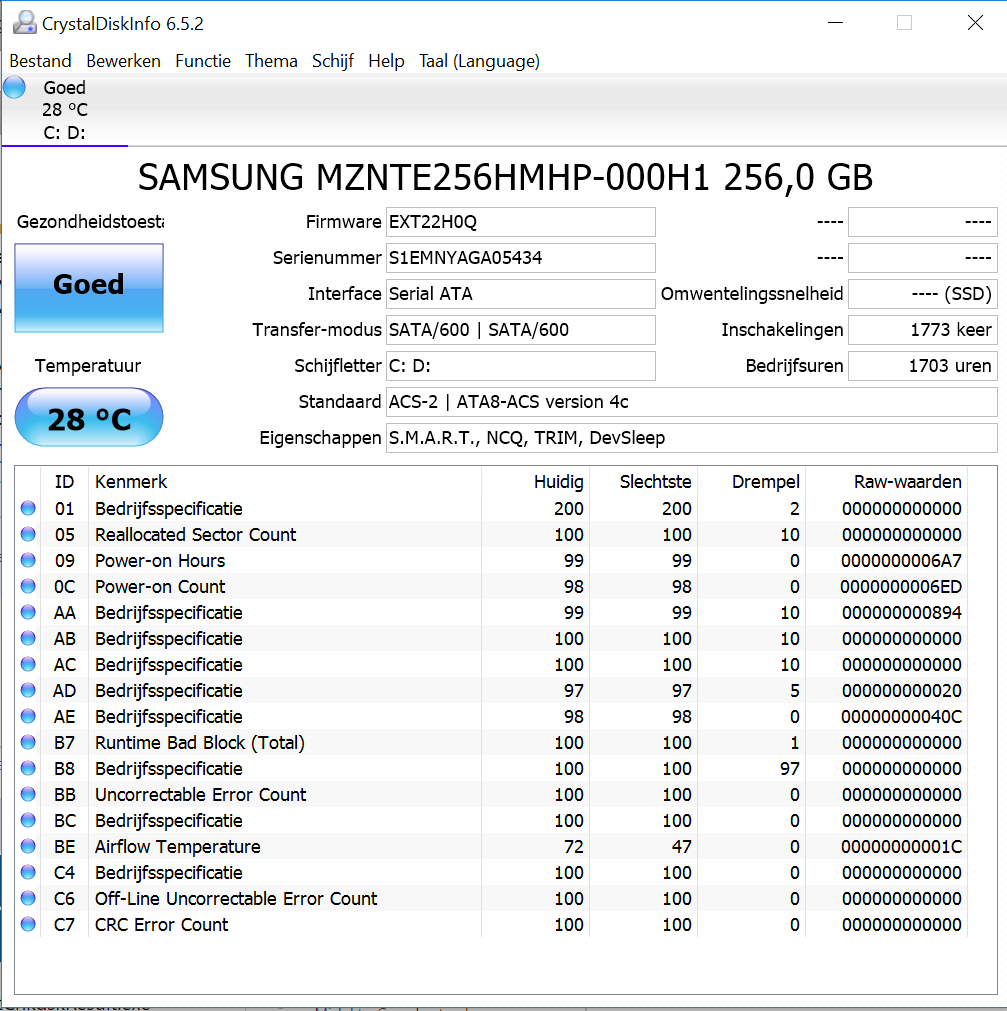The image size is (1007, 1011).
Task: Select the Reallocated Sector Count row name
Action: point(195,535)
